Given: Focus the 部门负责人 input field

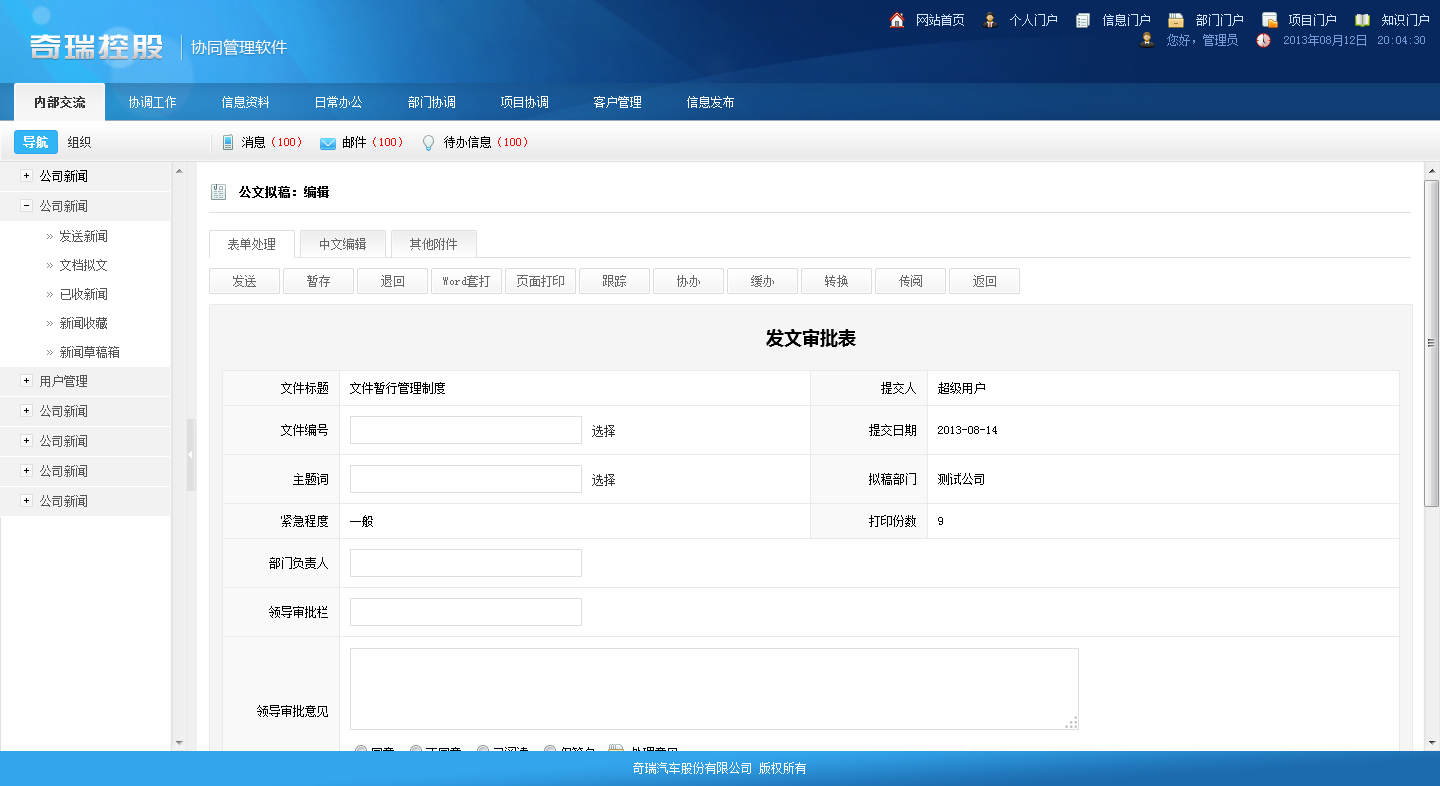Looking at the screenshot, I should [466, 563].
